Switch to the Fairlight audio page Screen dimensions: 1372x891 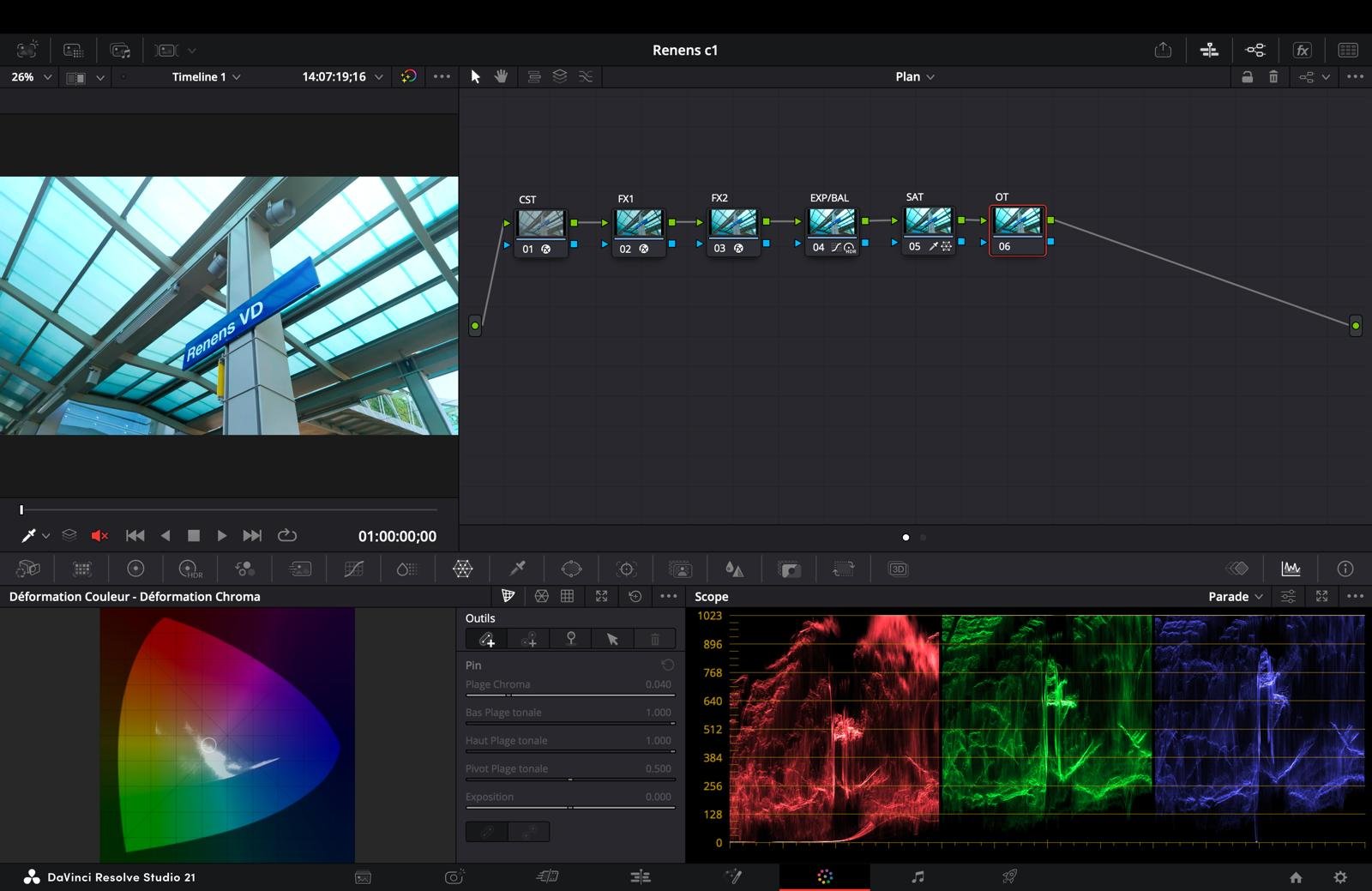pos(918,876)
